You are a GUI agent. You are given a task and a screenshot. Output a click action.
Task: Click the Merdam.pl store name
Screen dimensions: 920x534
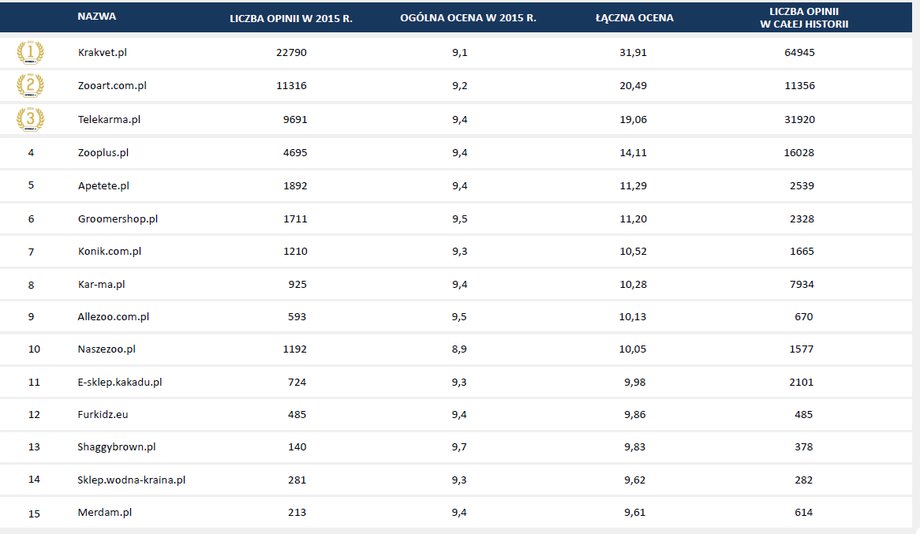tap(104, 512)
